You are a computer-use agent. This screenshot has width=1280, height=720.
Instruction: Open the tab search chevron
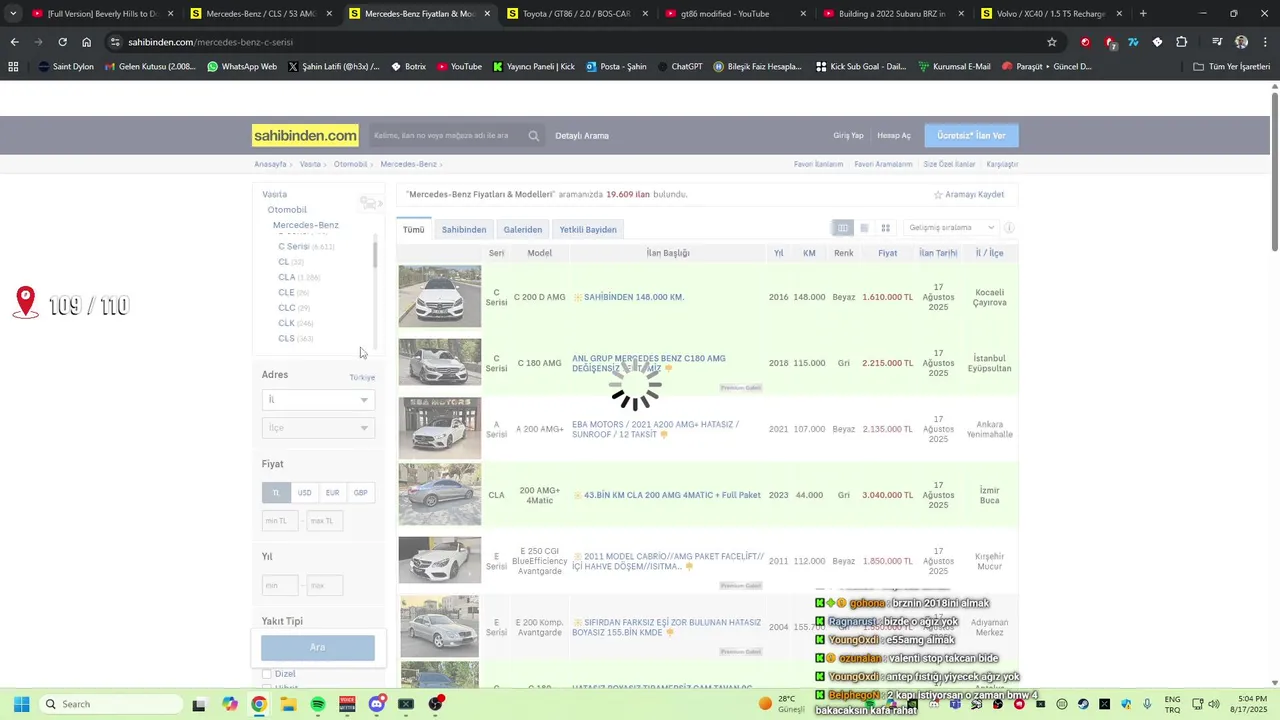pos(12,14)
